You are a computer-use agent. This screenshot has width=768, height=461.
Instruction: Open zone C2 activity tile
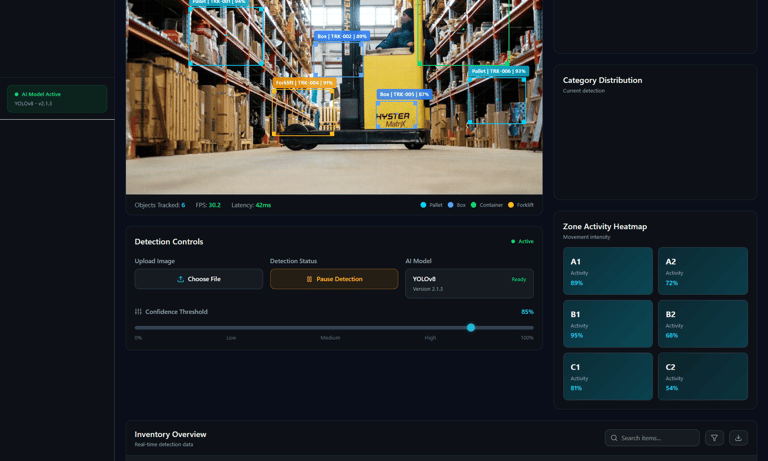[703, 376]
